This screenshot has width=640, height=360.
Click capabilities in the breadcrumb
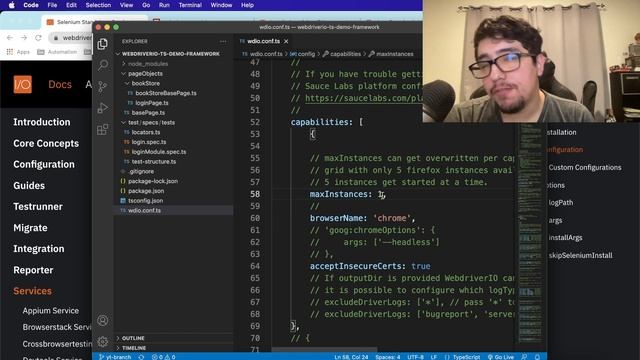[345, 54]
